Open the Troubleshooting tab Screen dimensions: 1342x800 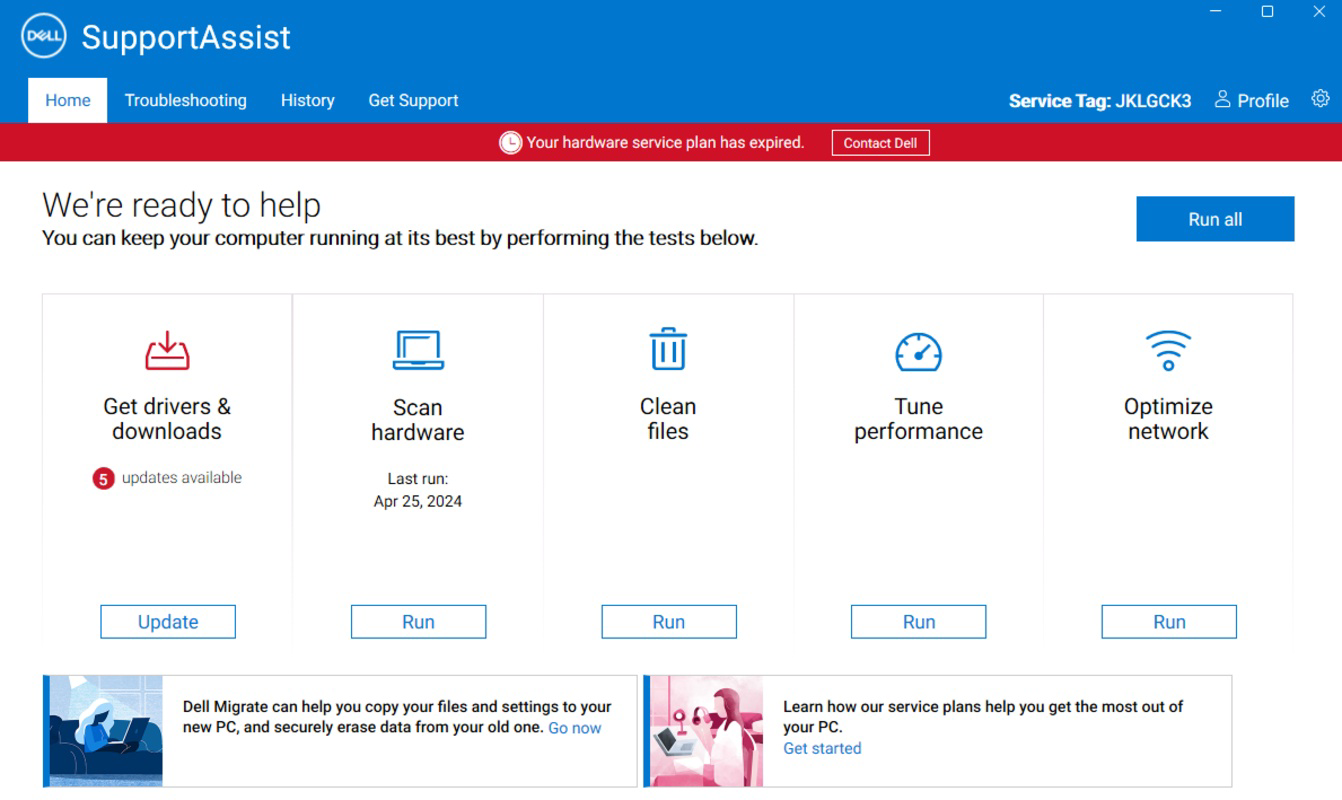point(185,100)
